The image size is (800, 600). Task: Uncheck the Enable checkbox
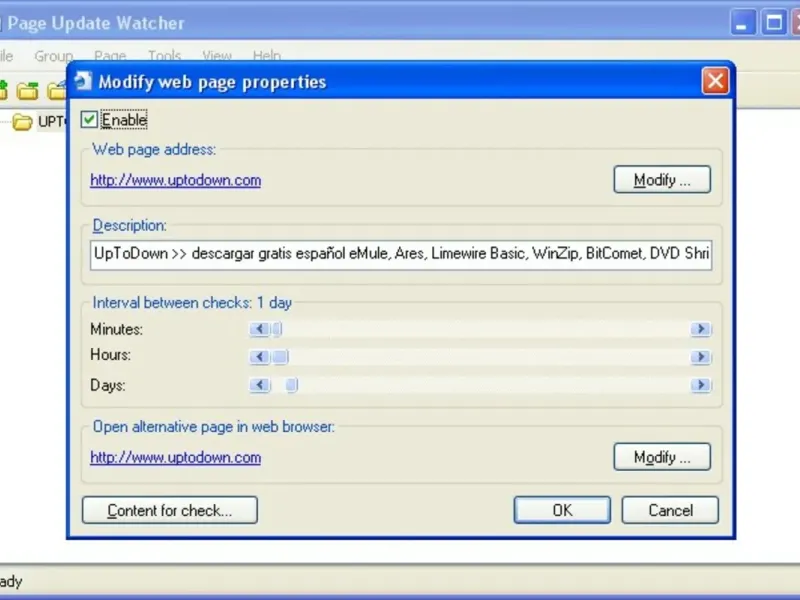tap(89, 119)
